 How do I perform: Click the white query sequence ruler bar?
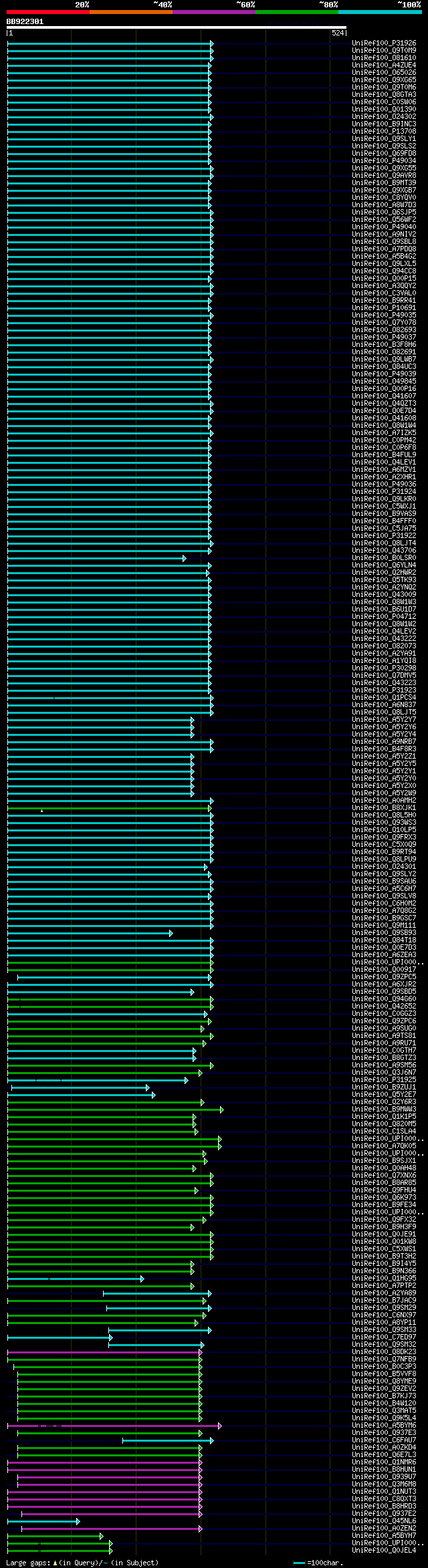click(x=177, y=28)
